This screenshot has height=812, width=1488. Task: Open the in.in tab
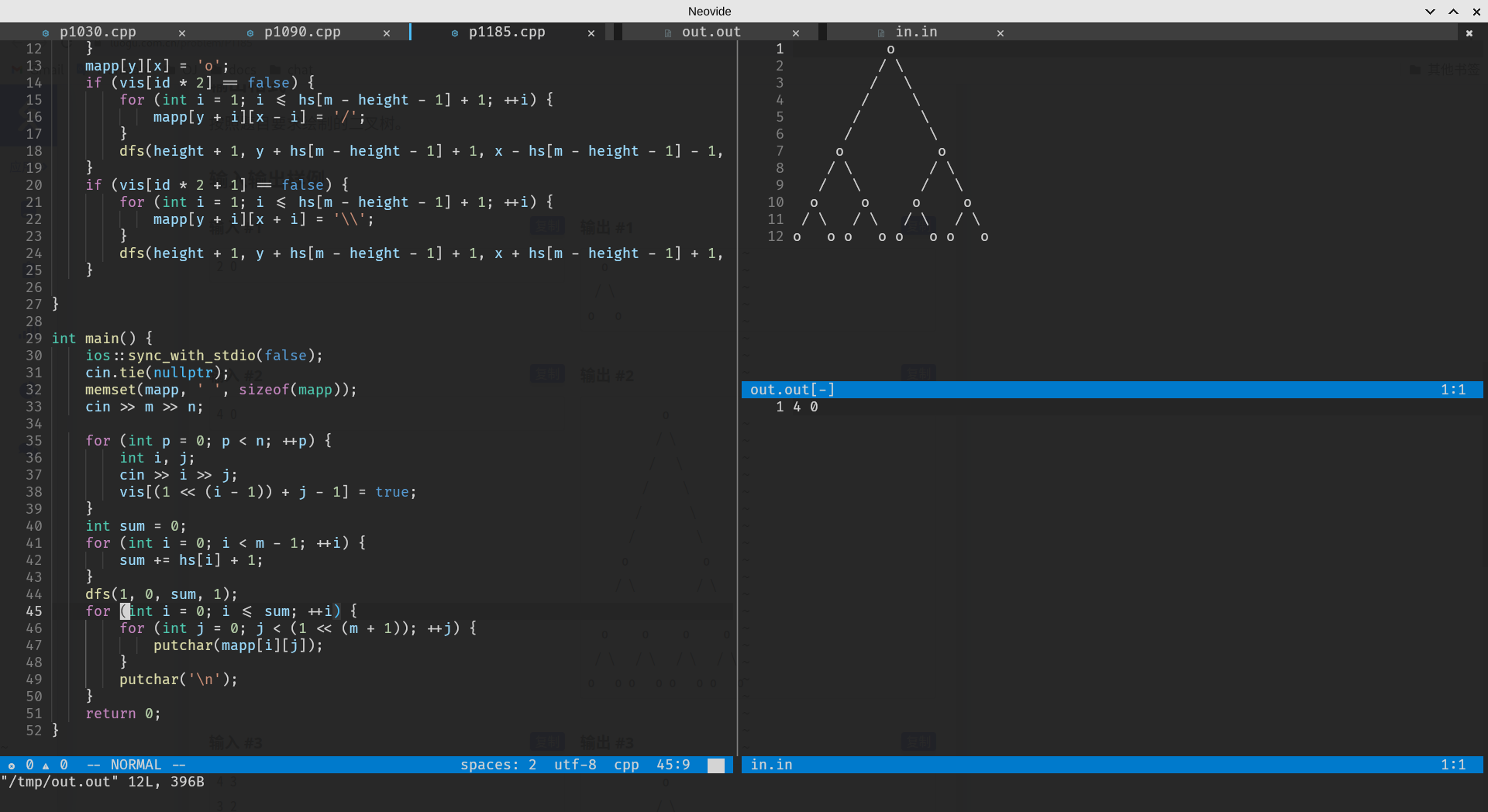[x=916, y=32]
